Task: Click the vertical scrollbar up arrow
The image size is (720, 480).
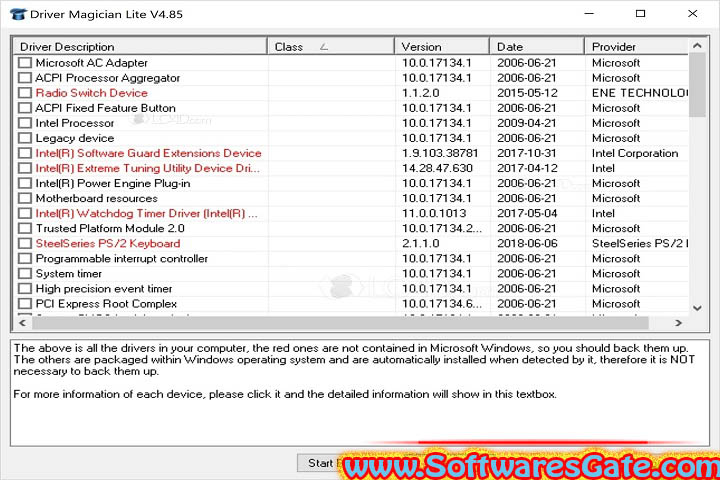Action: coord(697,45)
